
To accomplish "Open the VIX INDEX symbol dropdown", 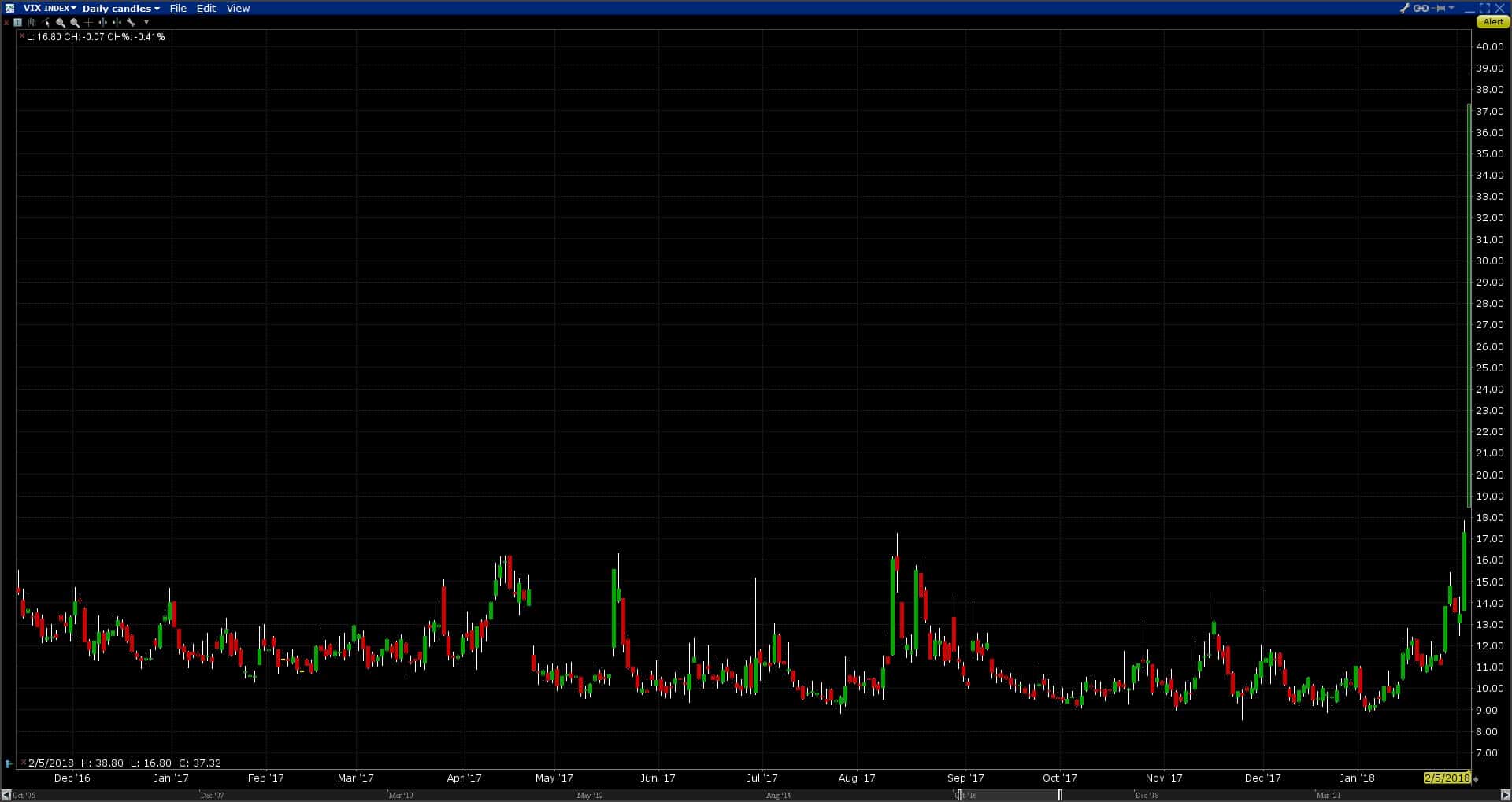I will click(50, 8).
